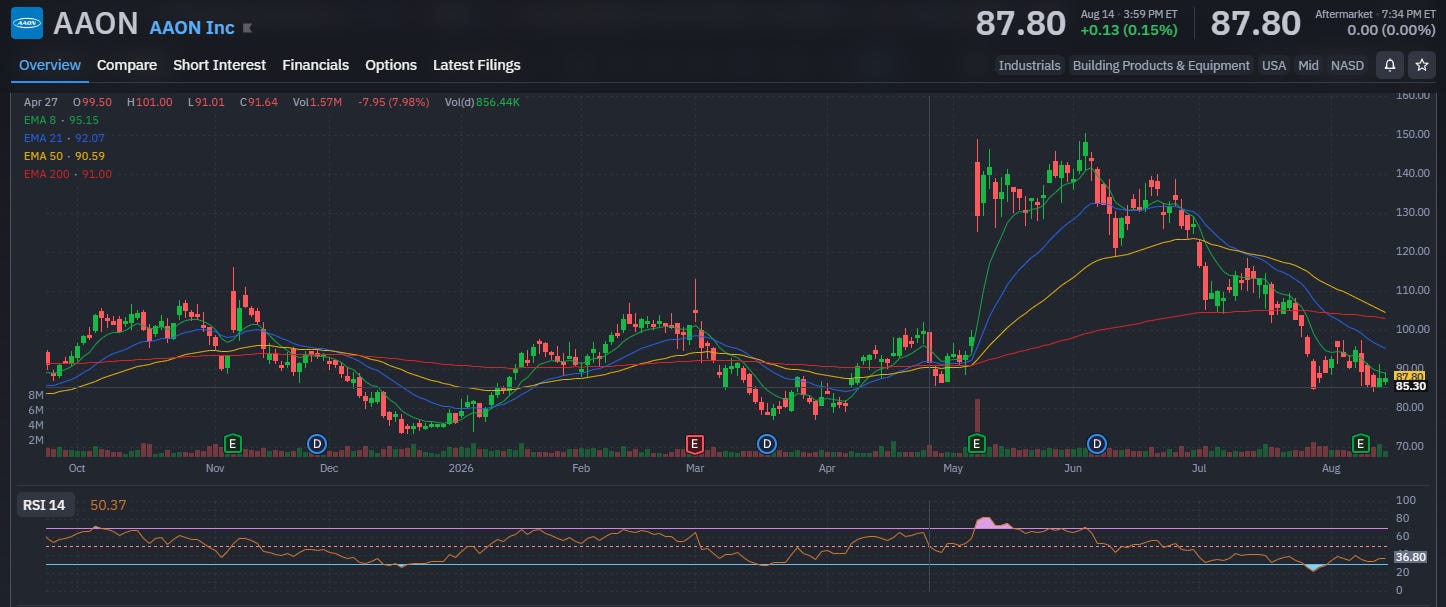Click the Aug 14 · 3:59 PM ET timestamp
This screenshot has height=607, width=1446.
pyautogui.click(x=1129, y=13)
